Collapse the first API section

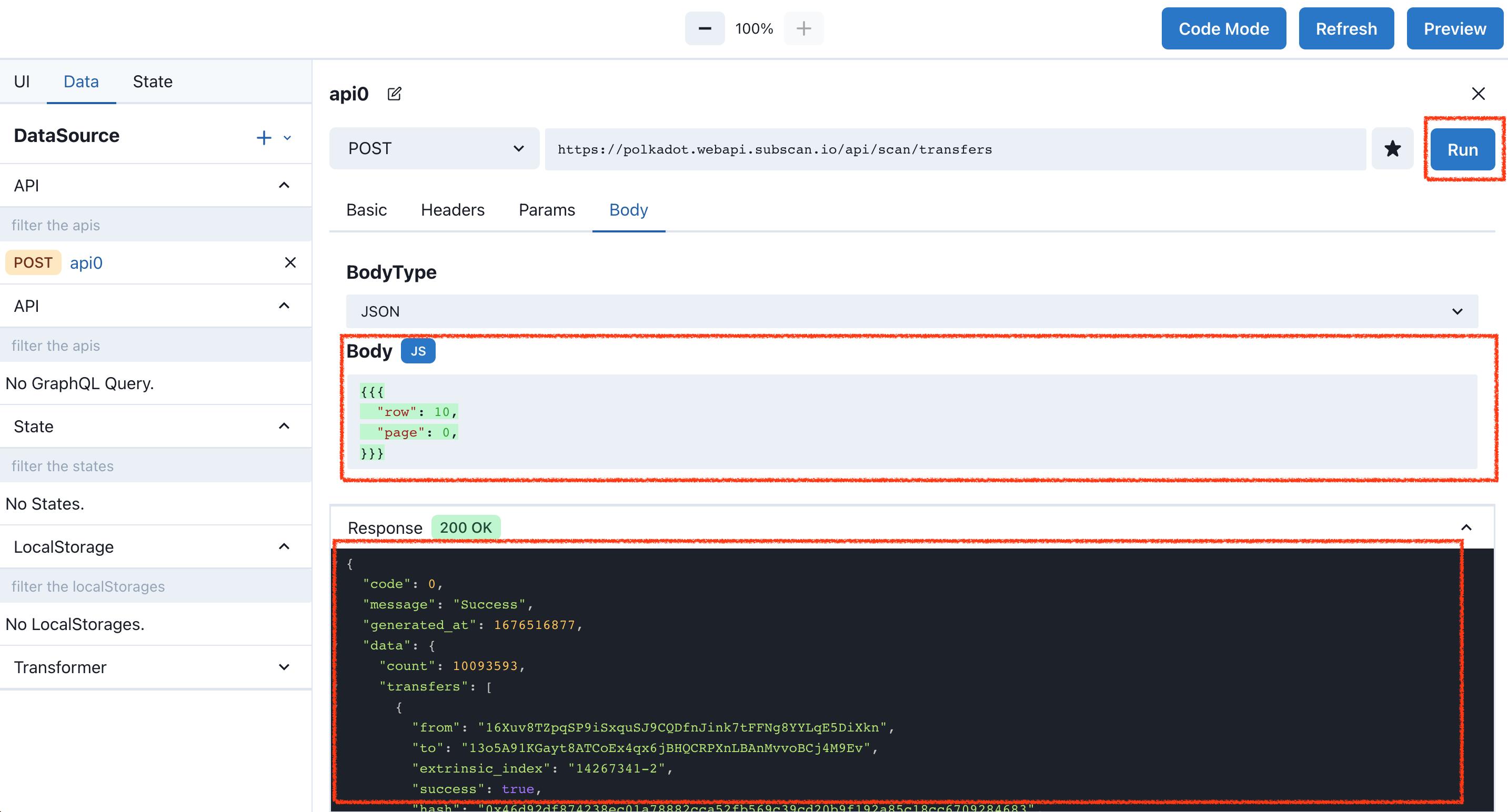pos(284,186)
